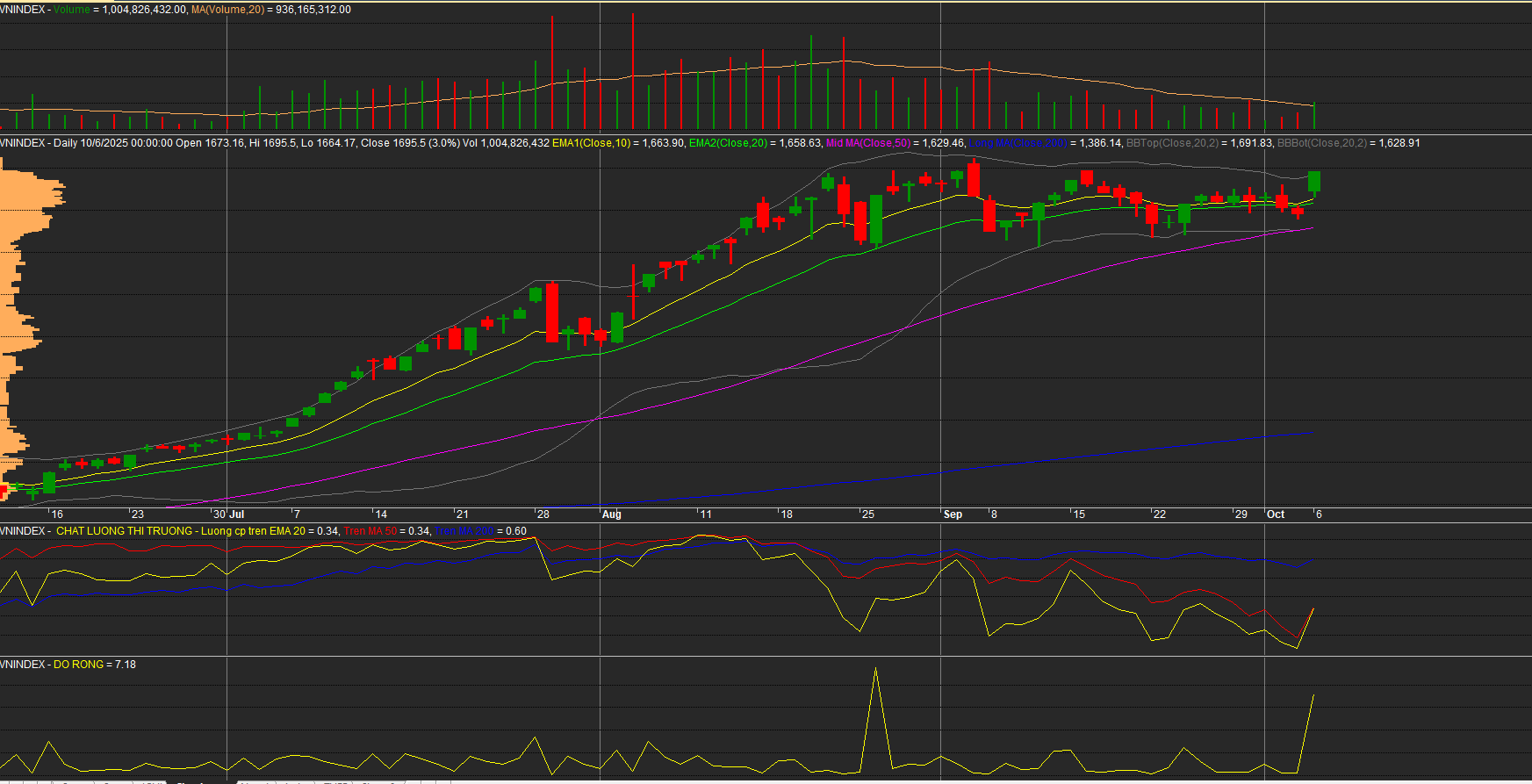
Task: Click the EMA1(Close,10) indicator label
Action: 591,143
